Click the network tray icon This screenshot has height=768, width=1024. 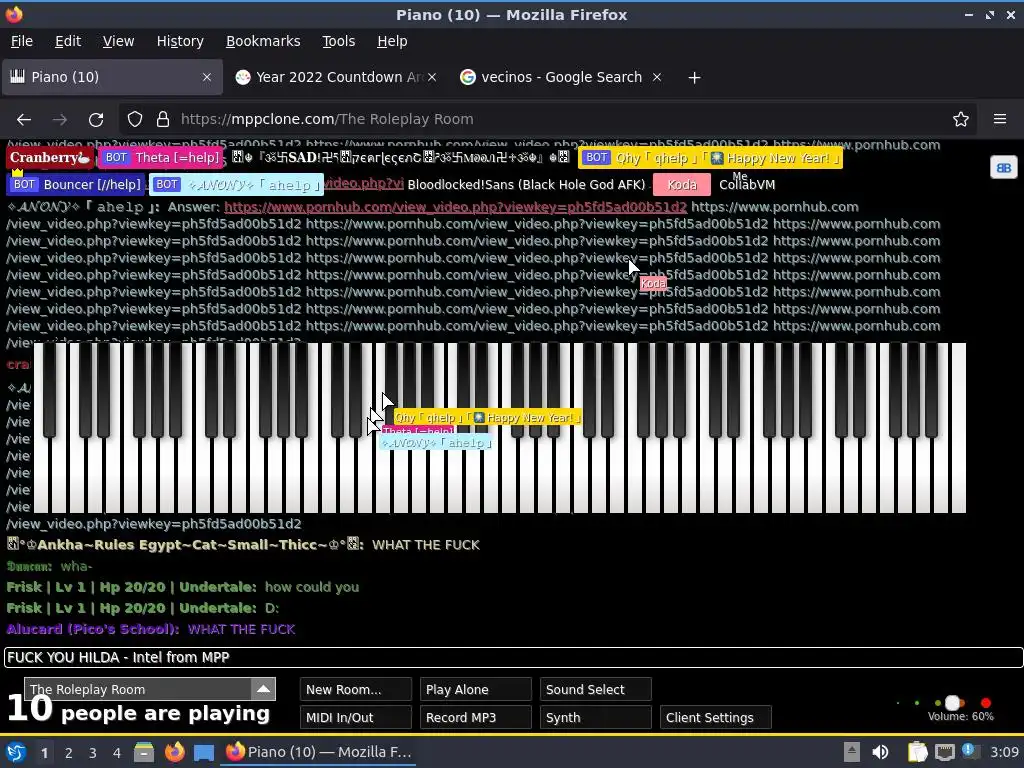click(x=944, y=752)
